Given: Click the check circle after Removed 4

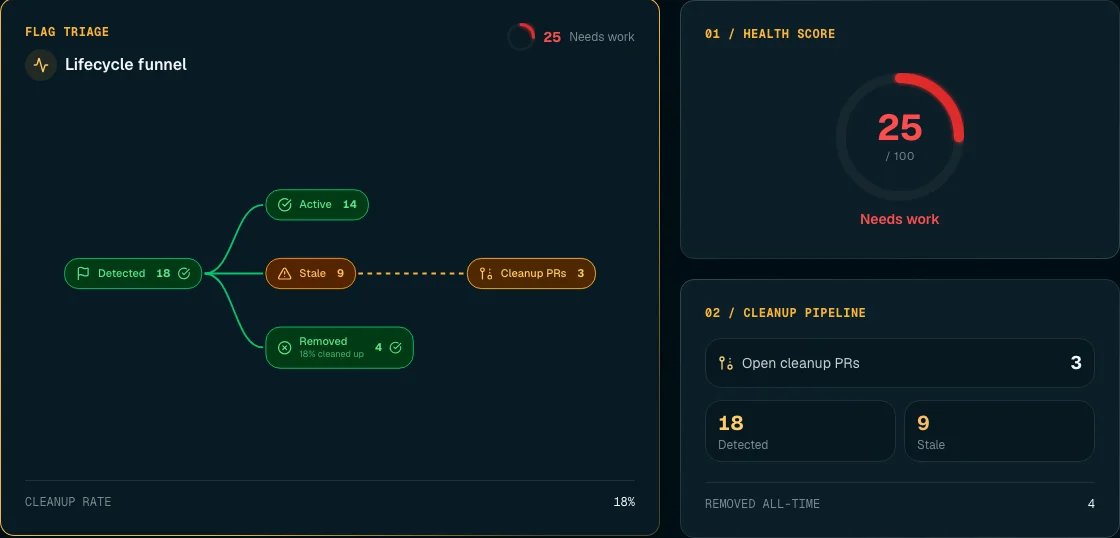Looking at the screenshot, I should [396, 348].
